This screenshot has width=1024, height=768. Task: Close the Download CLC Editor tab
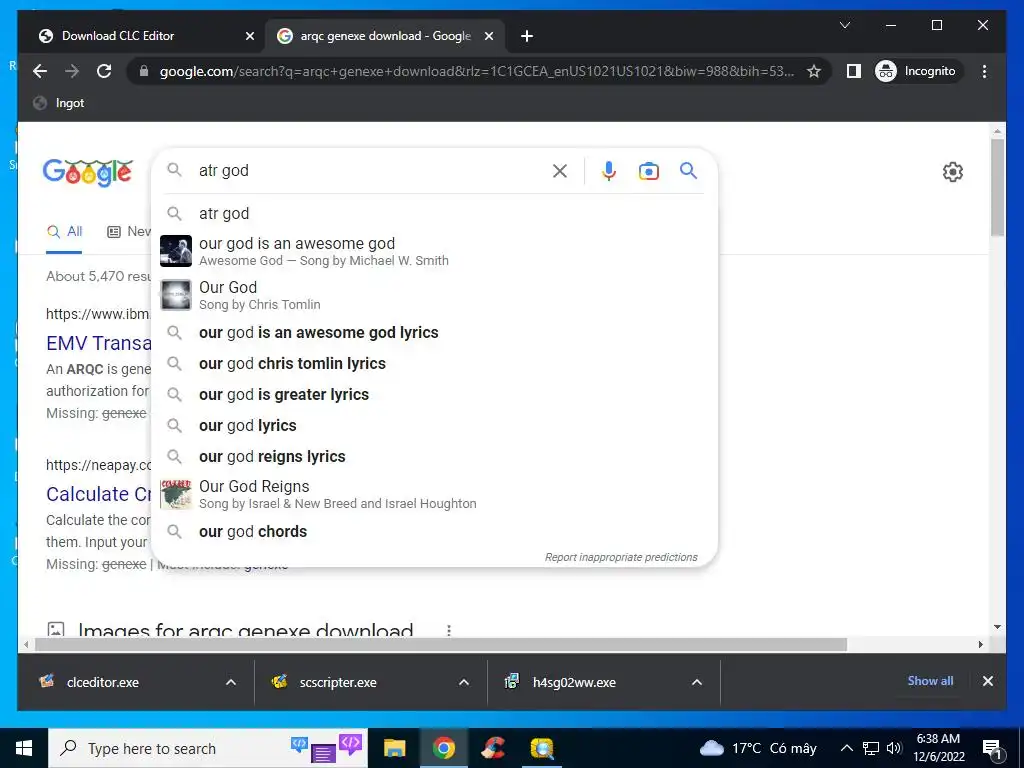pyautogui.click(x=249, y=36)
